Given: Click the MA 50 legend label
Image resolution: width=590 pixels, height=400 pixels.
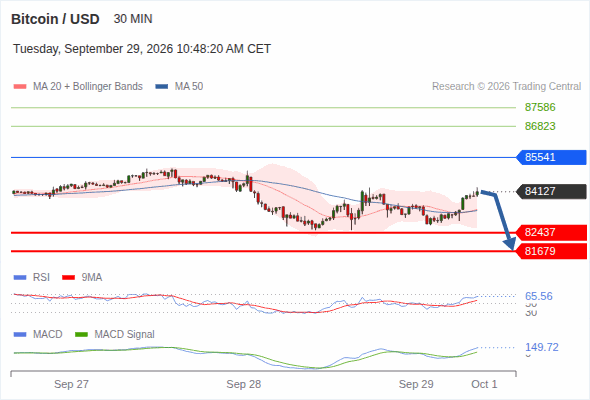Looking at the screenshot, I should 189,87.
